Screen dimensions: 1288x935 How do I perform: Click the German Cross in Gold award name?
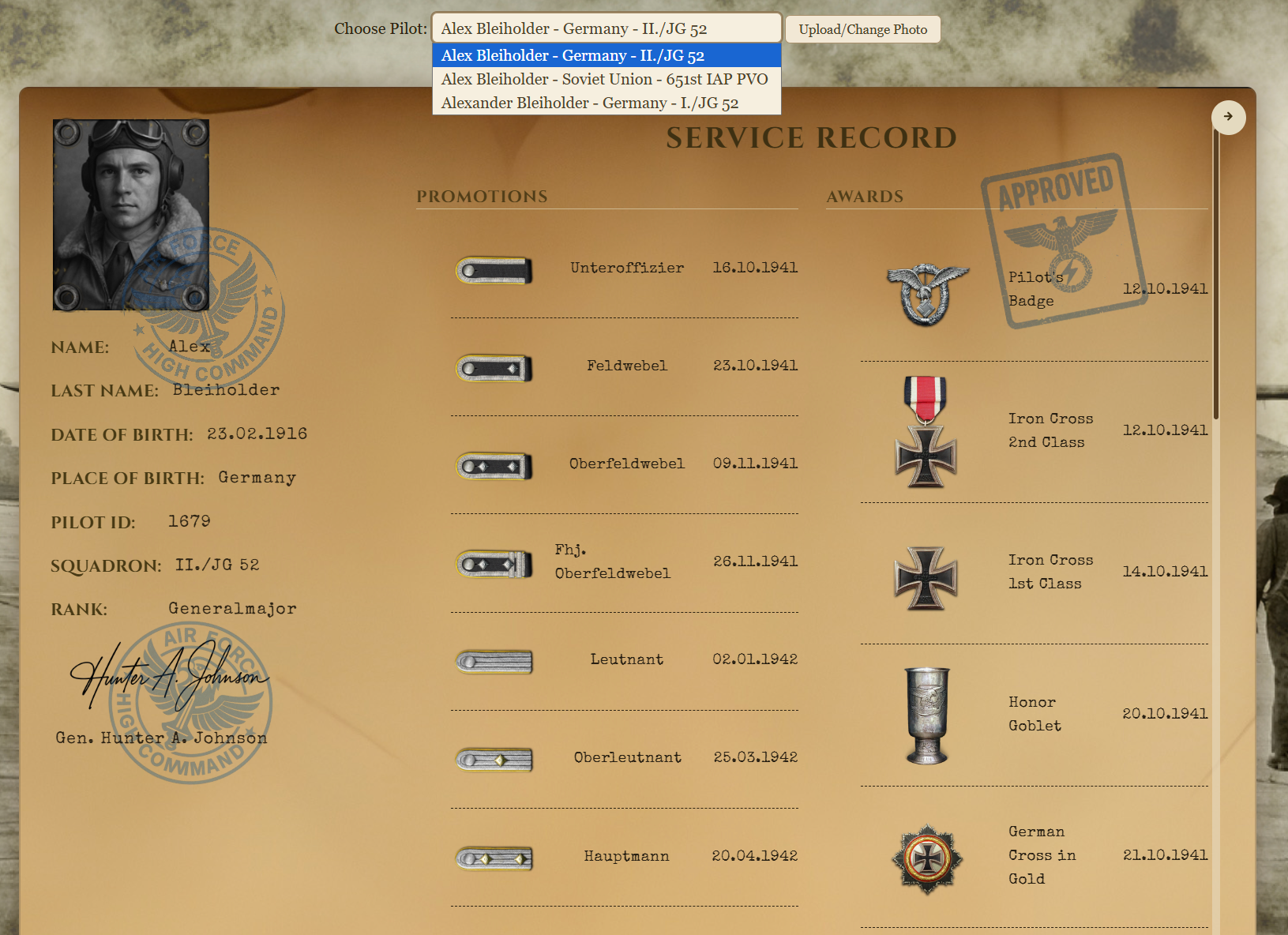1042,855
